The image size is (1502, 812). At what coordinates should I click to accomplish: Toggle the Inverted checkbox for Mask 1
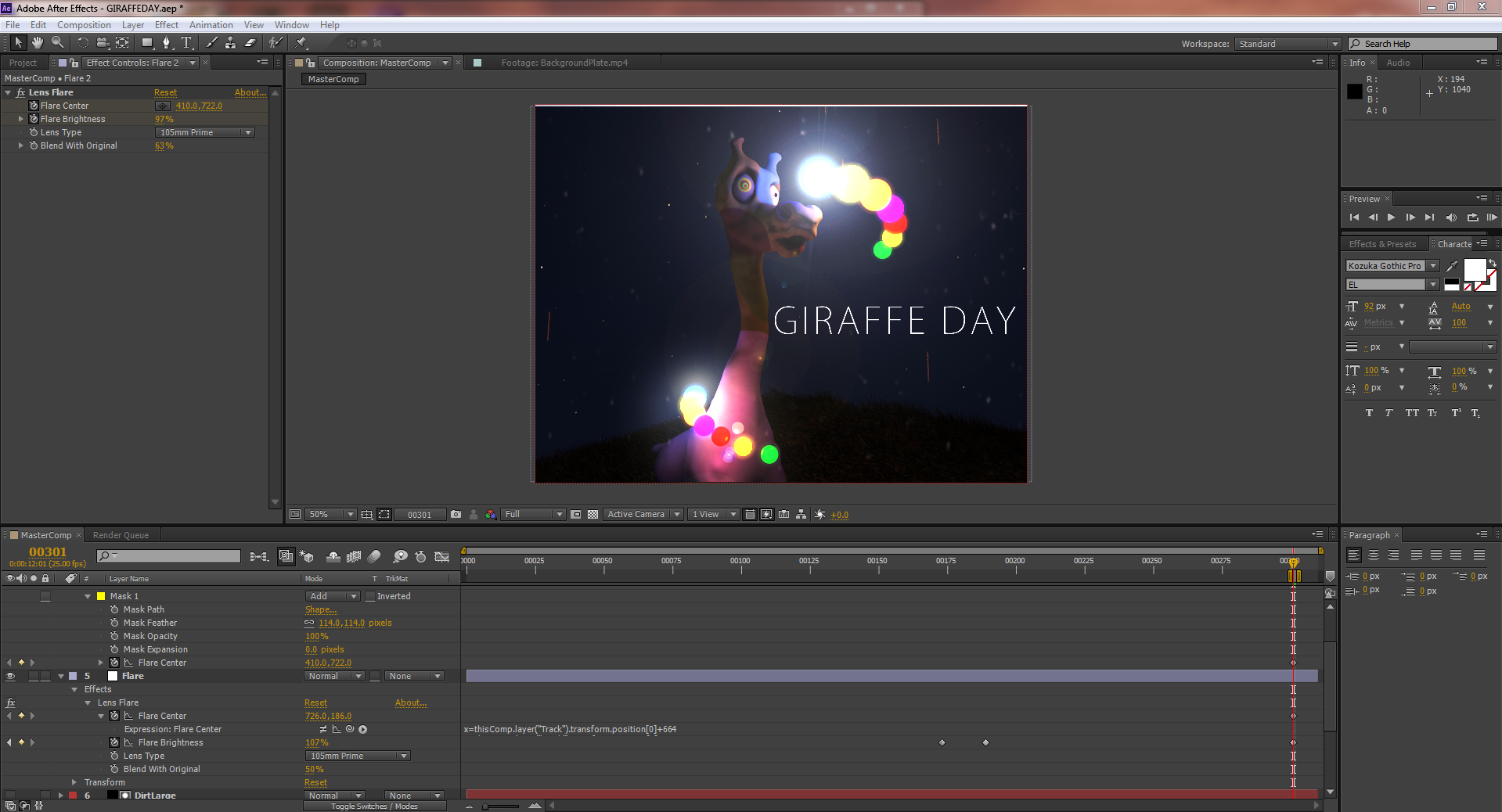click(371, 596)
